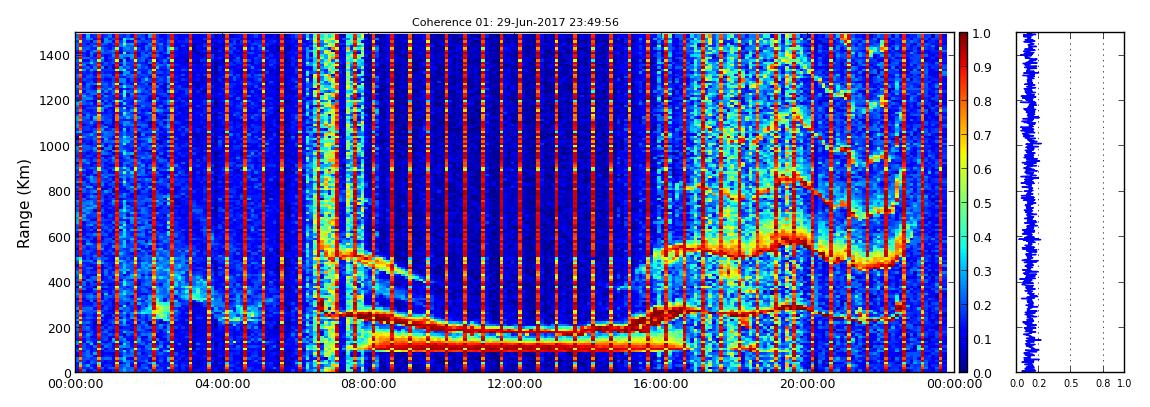Click the coherence colorbar gradient strip

(x=963, y=202)
